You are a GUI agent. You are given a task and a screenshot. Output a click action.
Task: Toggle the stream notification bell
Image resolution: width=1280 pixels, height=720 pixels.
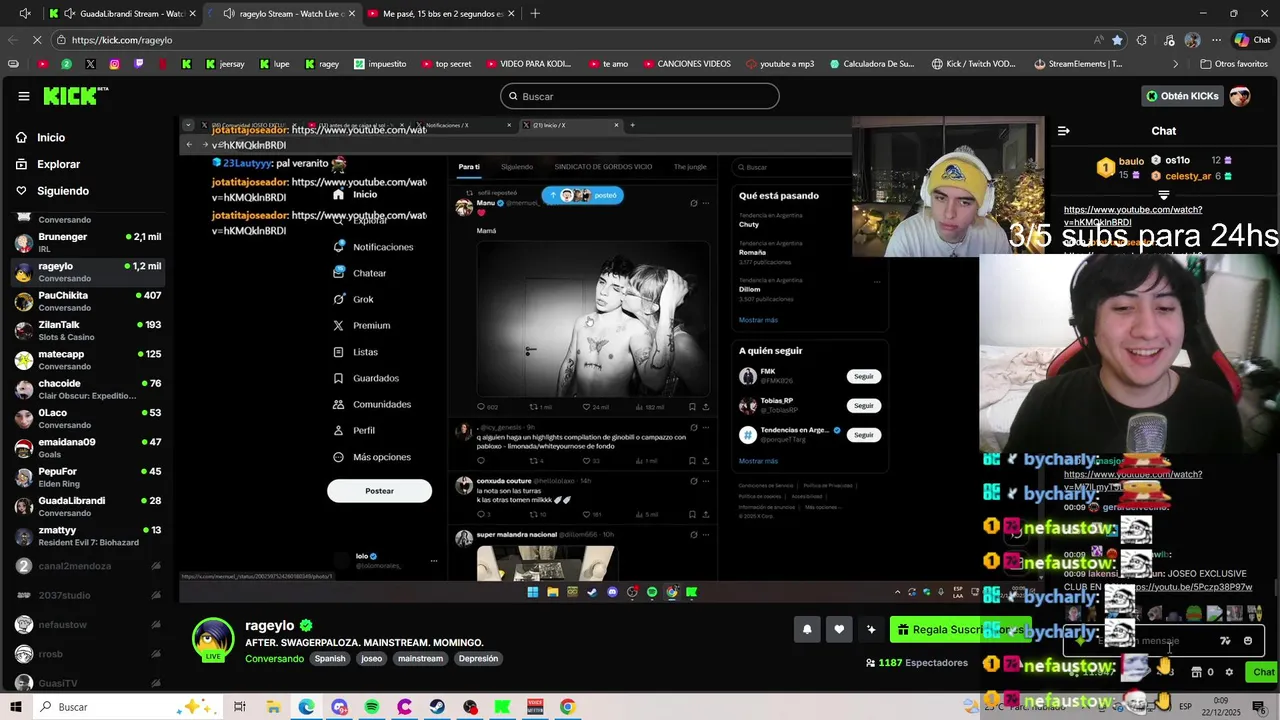807,629
